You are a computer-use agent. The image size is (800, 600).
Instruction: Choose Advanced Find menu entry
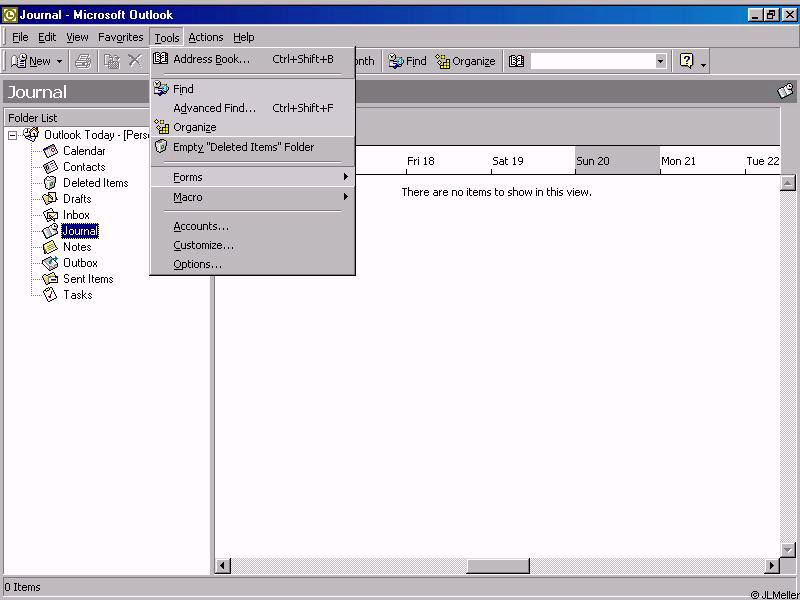click(x=253, y=108)
